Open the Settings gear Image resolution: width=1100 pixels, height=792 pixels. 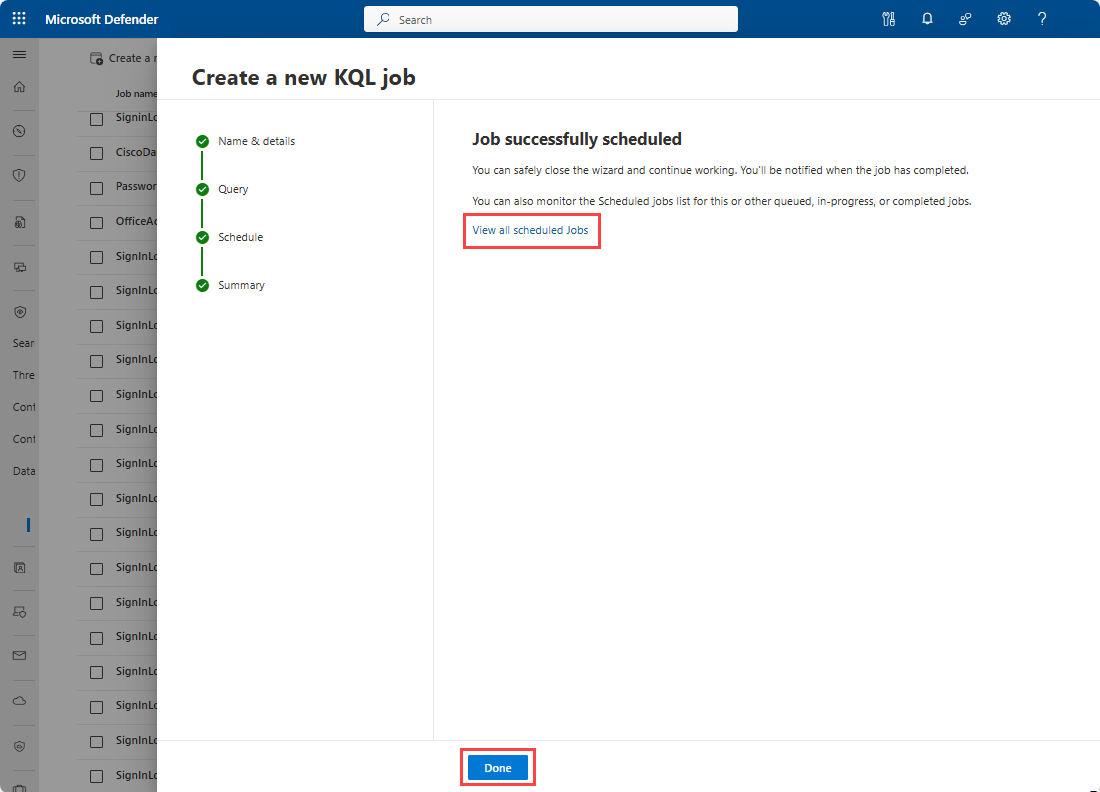pyautogui.click(x=1004, y=19)
